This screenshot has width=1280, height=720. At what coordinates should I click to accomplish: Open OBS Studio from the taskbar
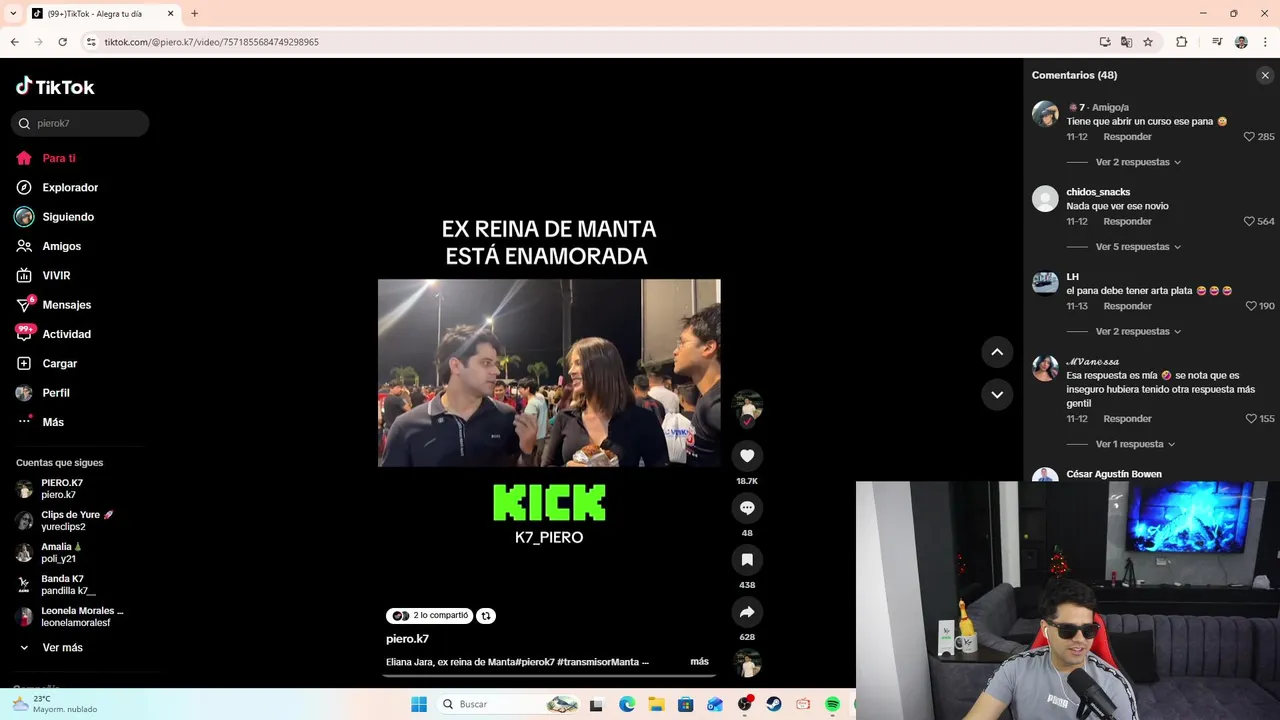tap(745, 705)
